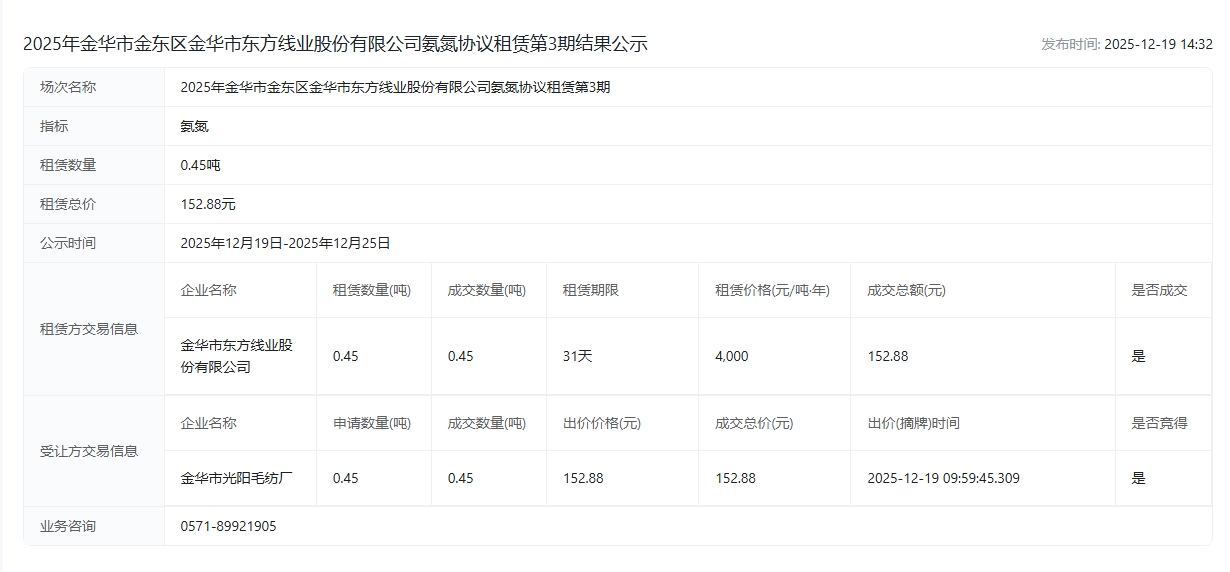Select the 租赁方交易信息 section label
Image resolution: width=1230 pixels, height=572 pixels.
(x=89, y=329)
